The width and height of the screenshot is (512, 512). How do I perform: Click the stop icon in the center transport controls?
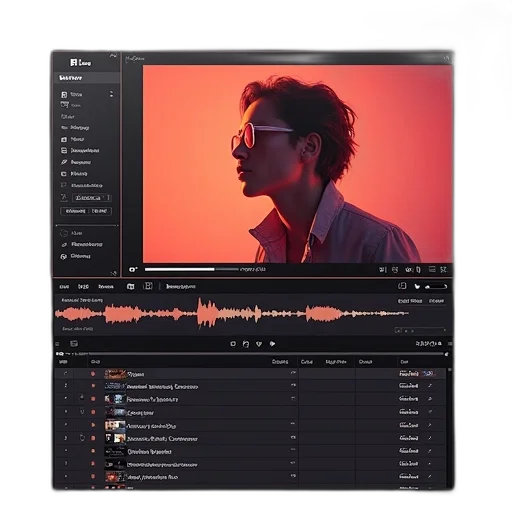233,344
